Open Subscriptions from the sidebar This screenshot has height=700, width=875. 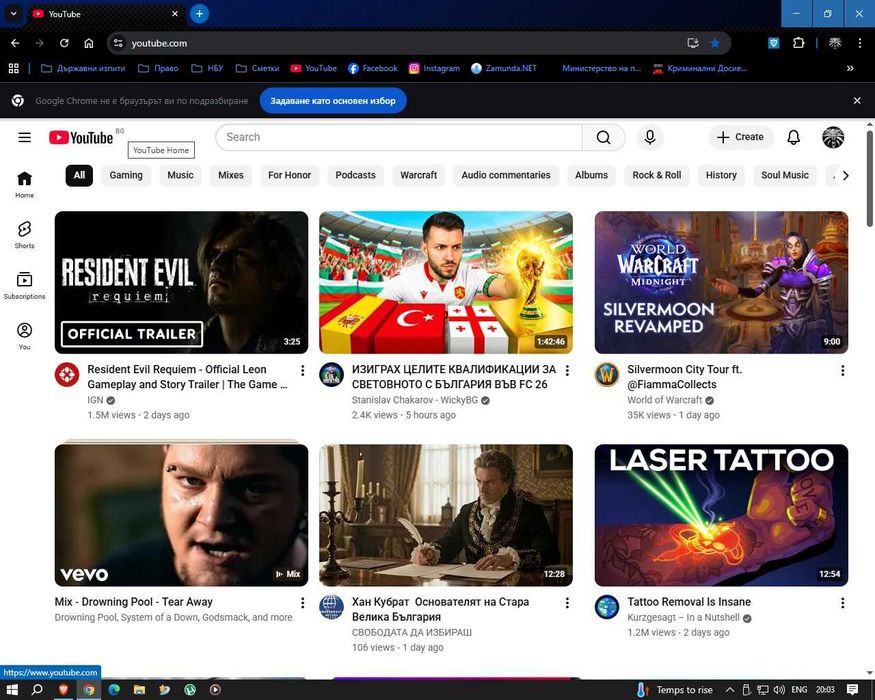pos(24,285)
